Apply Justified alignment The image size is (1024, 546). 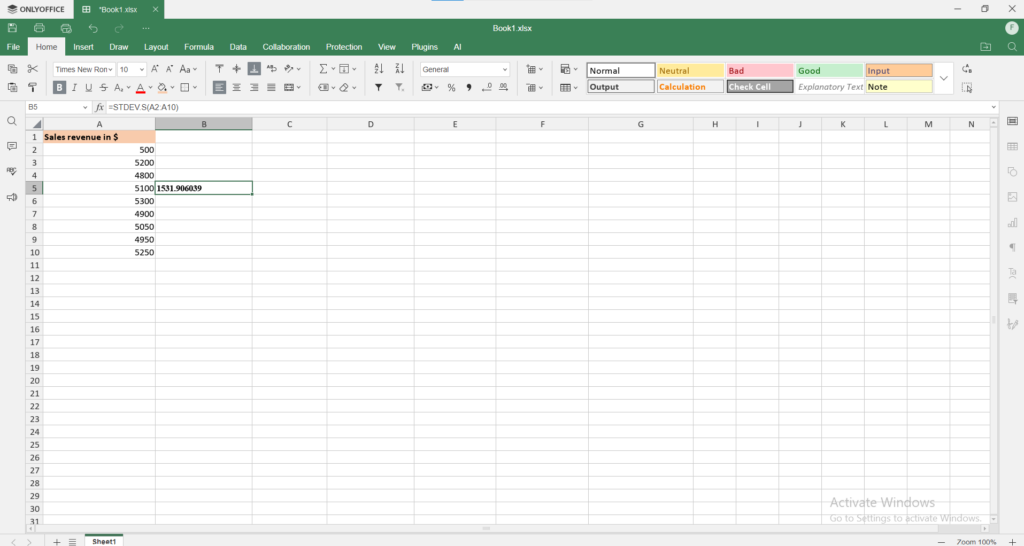tap(272, 87)
